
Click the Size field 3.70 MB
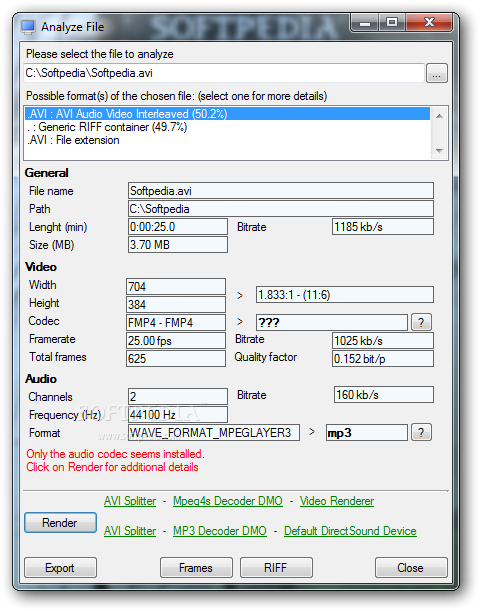click(x=178, y=245)
